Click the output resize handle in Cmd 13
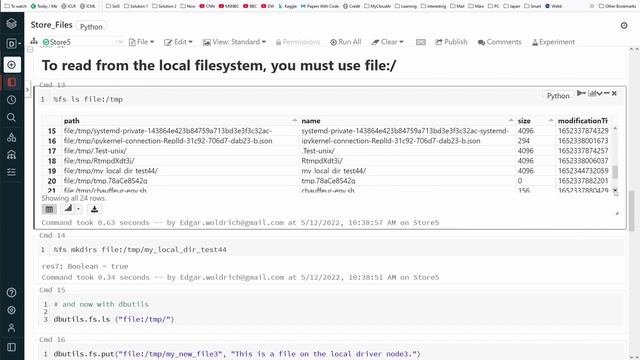The image size is (640, 360). (617, 213)
